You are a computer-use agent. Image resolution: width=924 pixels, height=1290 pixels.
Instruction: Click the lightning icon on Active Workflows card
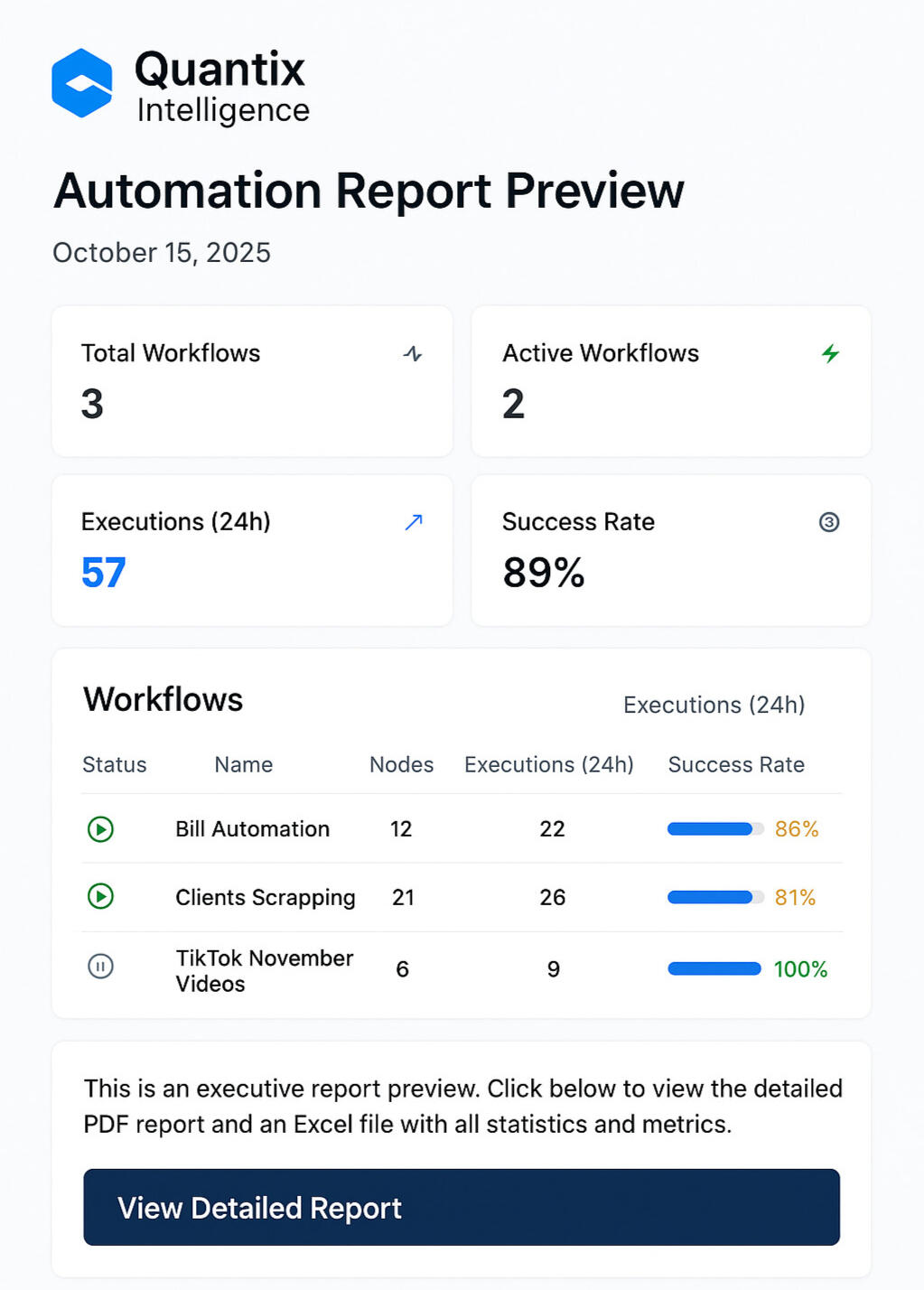pyautogui.click(x=832, y=354)
